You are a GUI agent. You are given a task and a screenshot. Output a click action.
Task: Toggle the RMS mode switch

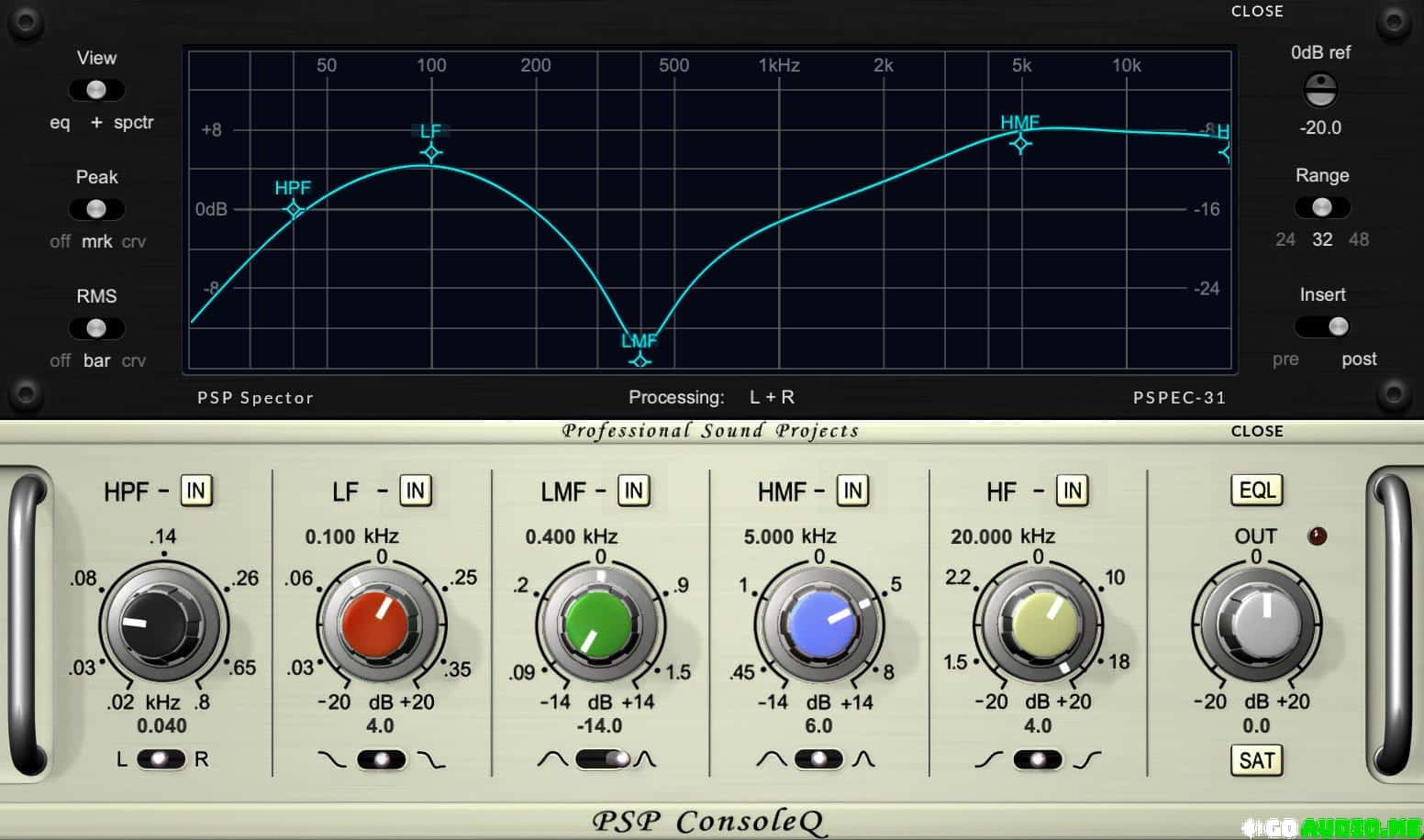(96, 328)
